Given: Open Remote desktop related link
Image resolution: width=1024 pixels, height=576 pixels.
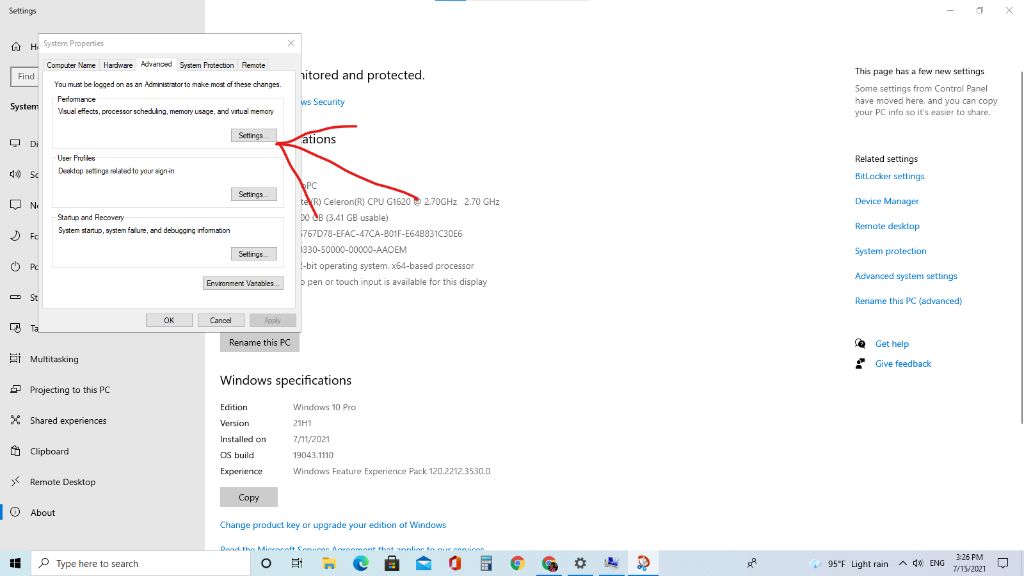Looking at the screenshot, I should [887, 226].
